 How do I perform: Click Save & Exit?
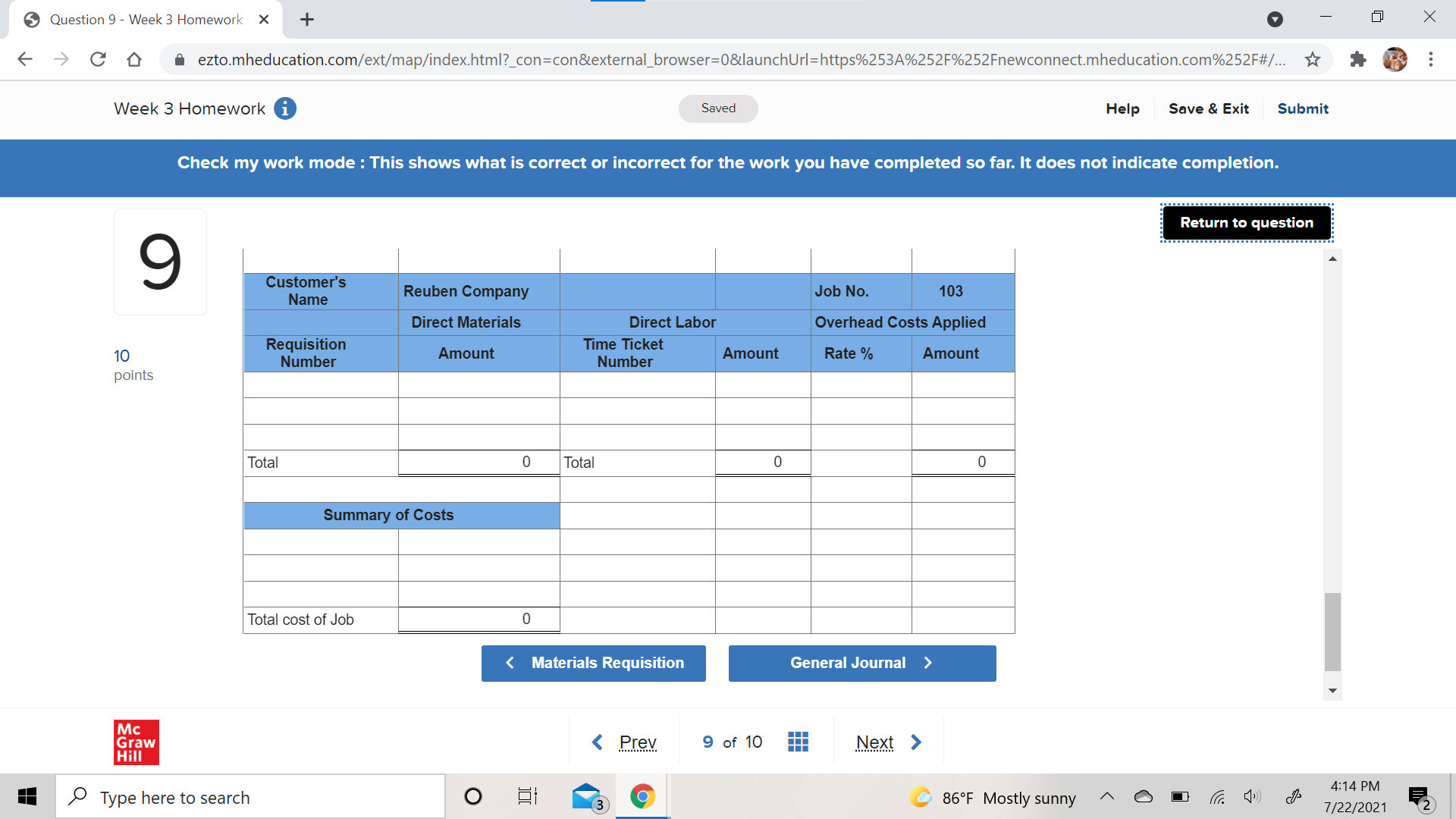click(1208, 108)
